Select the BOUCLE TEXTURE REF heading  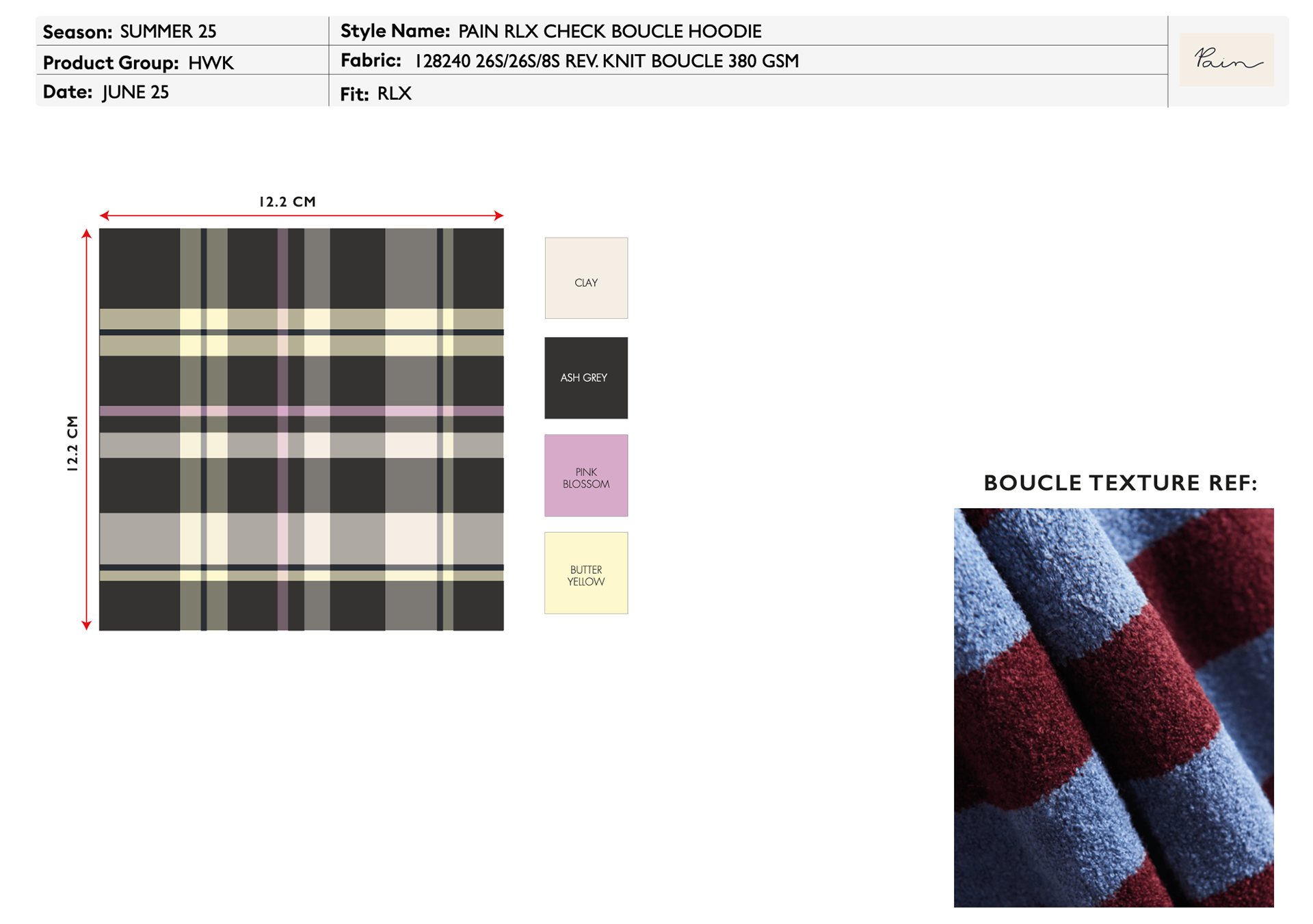coord(1119,483)
